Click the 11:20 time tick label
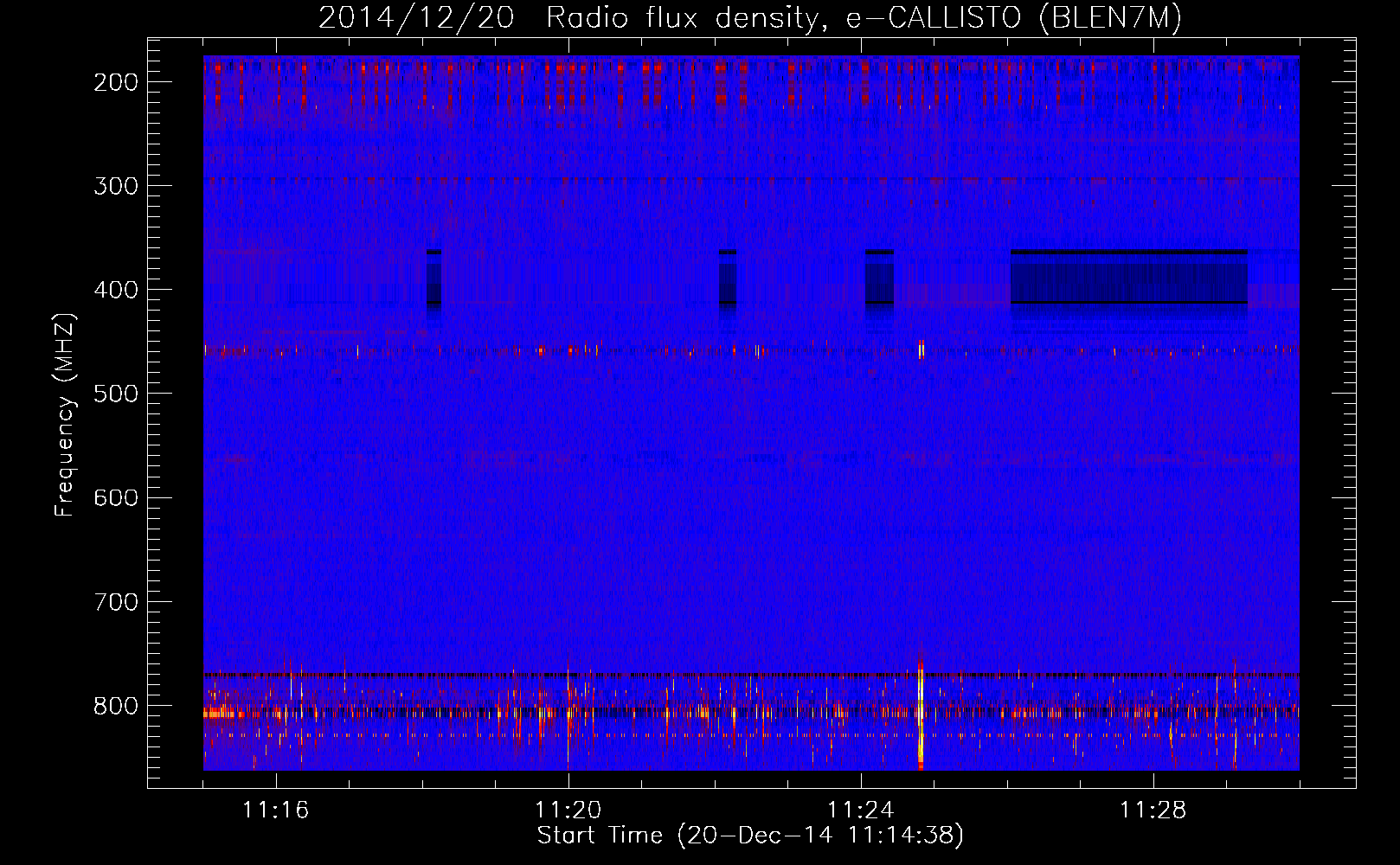This screenshot has width=1400, height=865. click(568, 811)
